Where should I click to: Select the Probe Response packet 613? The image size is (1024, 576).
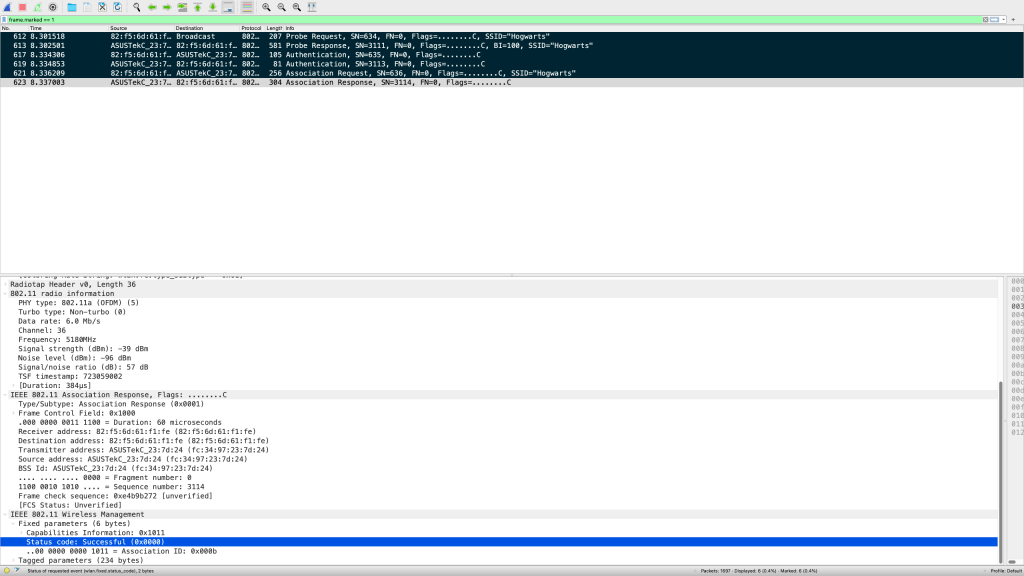[x=300, y=46]
